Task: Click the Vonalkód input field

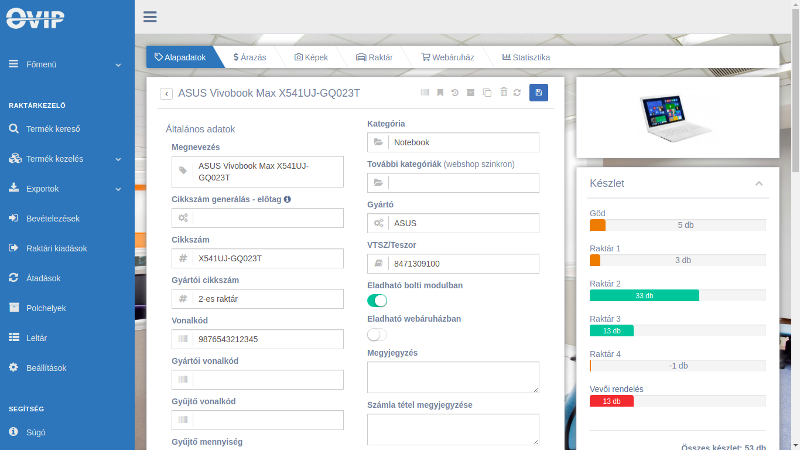Action: click(x=257, y=339)
